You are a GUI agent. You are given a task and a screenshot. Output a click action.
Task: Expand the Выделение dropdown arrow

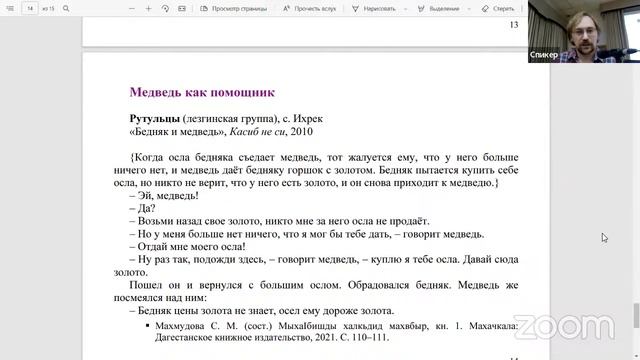pyautogui.click(x=469, y=8)
